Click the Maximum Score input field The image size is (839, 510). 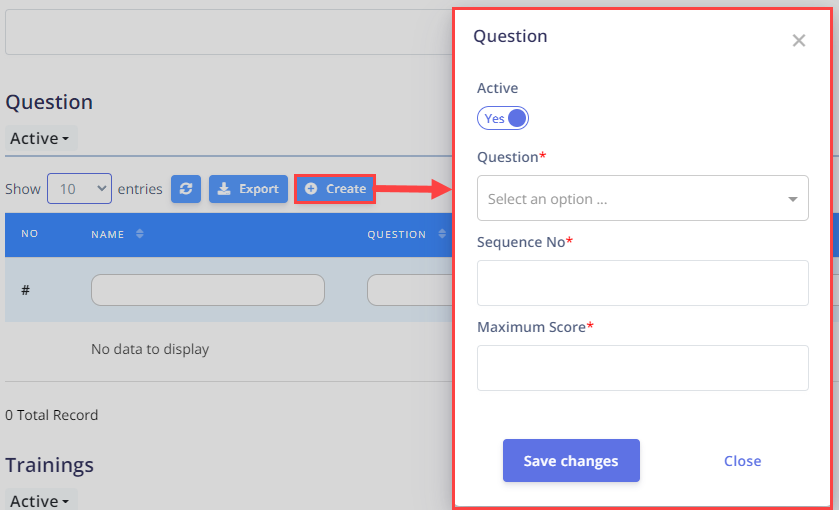643,368
